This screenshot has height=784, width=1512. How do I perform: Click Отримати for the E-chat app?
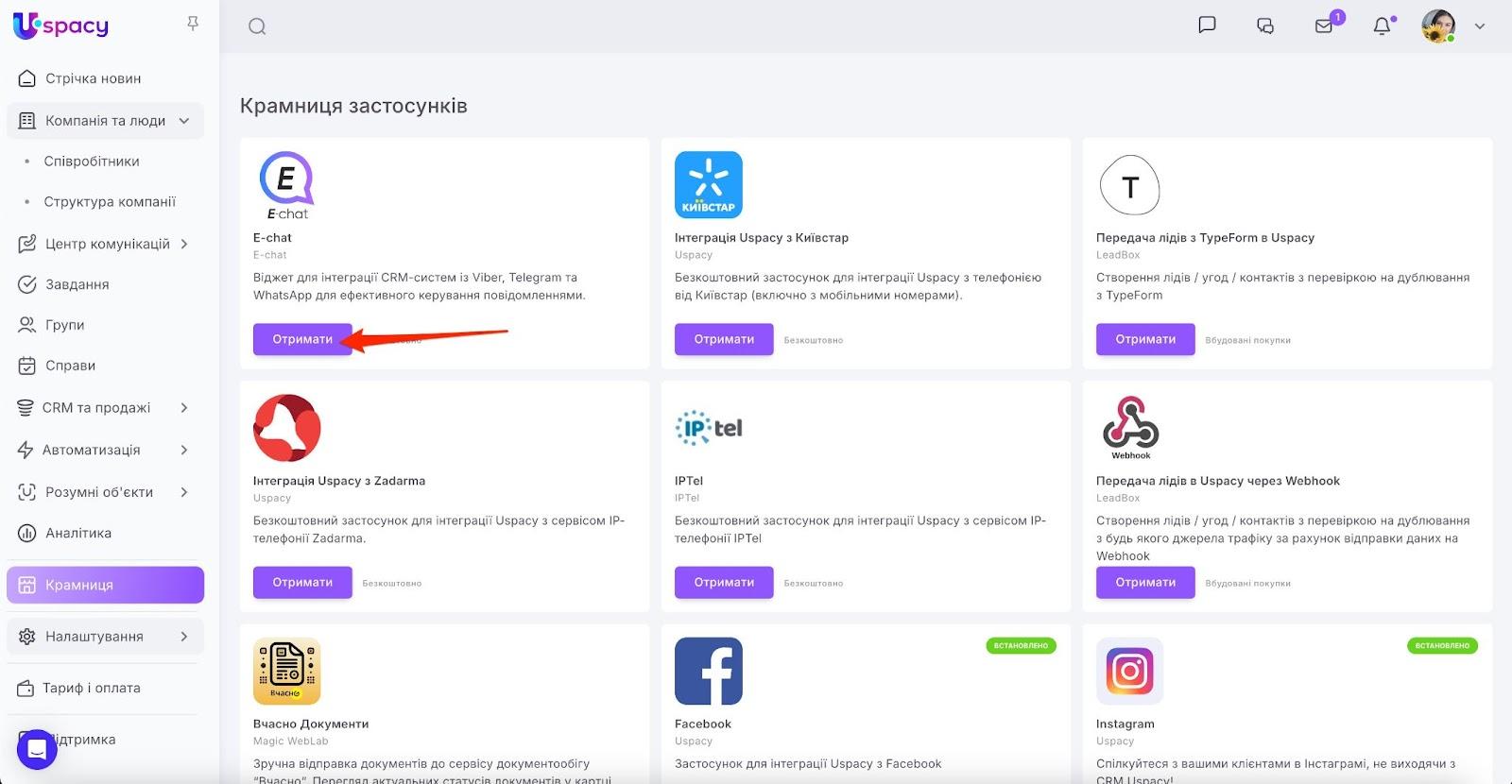pos(302,339)
